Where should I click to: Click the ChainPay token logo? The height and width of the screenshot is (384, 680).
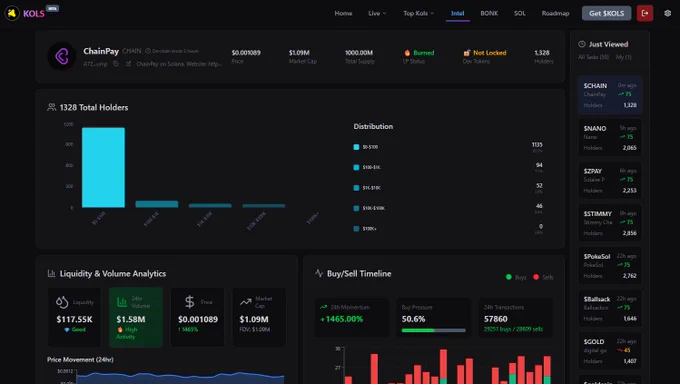click(62, 56)
